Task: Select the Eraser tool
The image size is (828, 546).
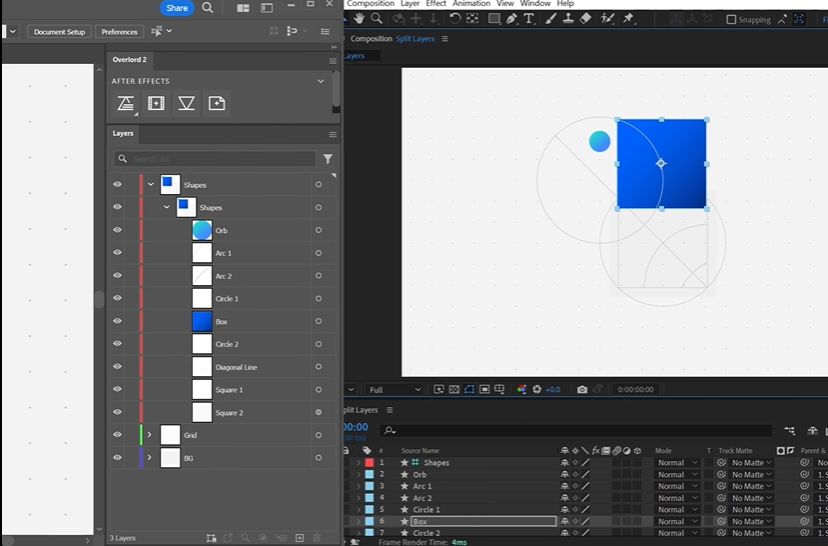Action: 586,19
